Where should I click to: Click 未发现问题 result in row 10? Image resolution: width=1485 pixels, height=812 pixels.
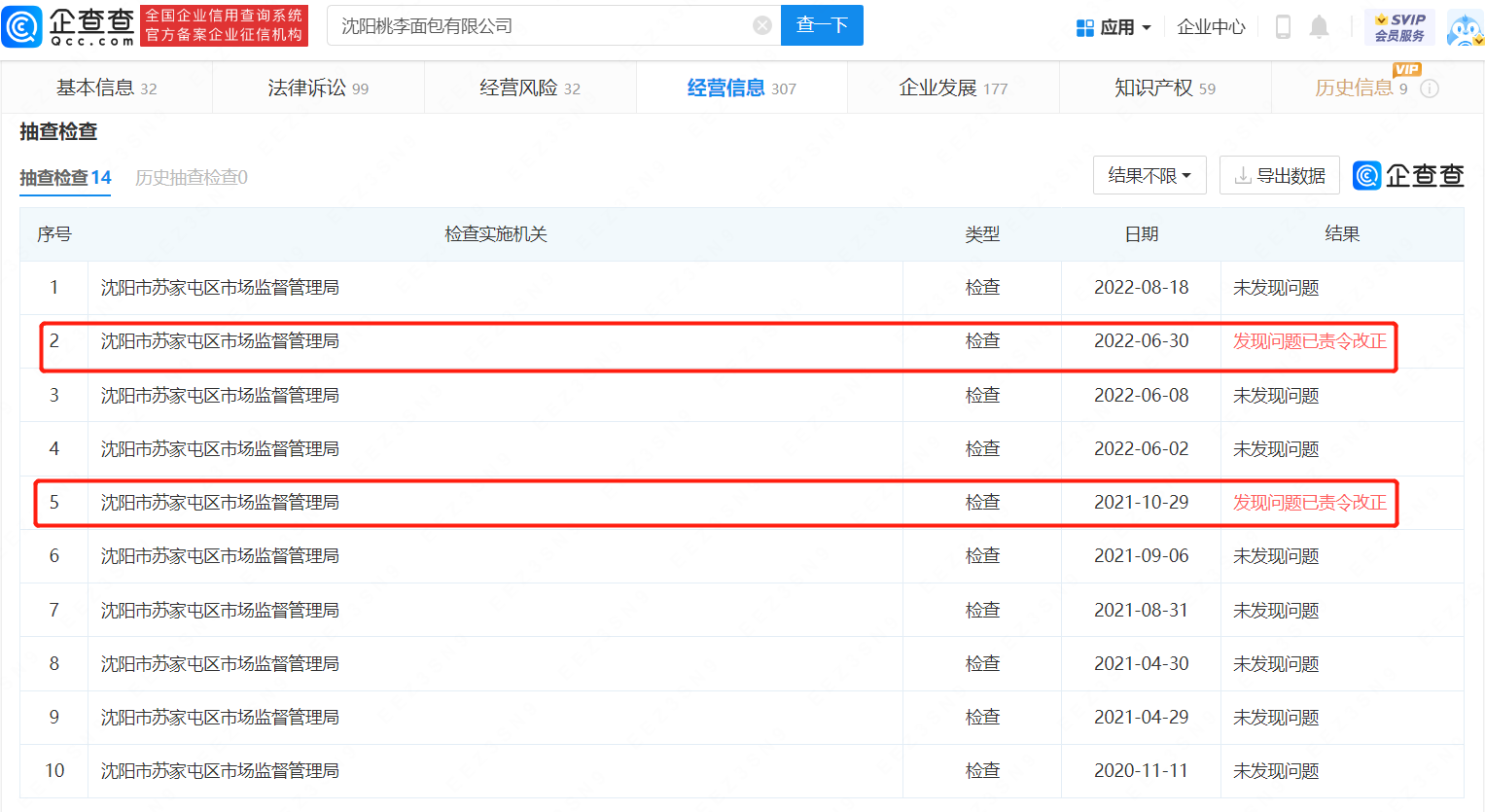click(x=1276, y=771)
